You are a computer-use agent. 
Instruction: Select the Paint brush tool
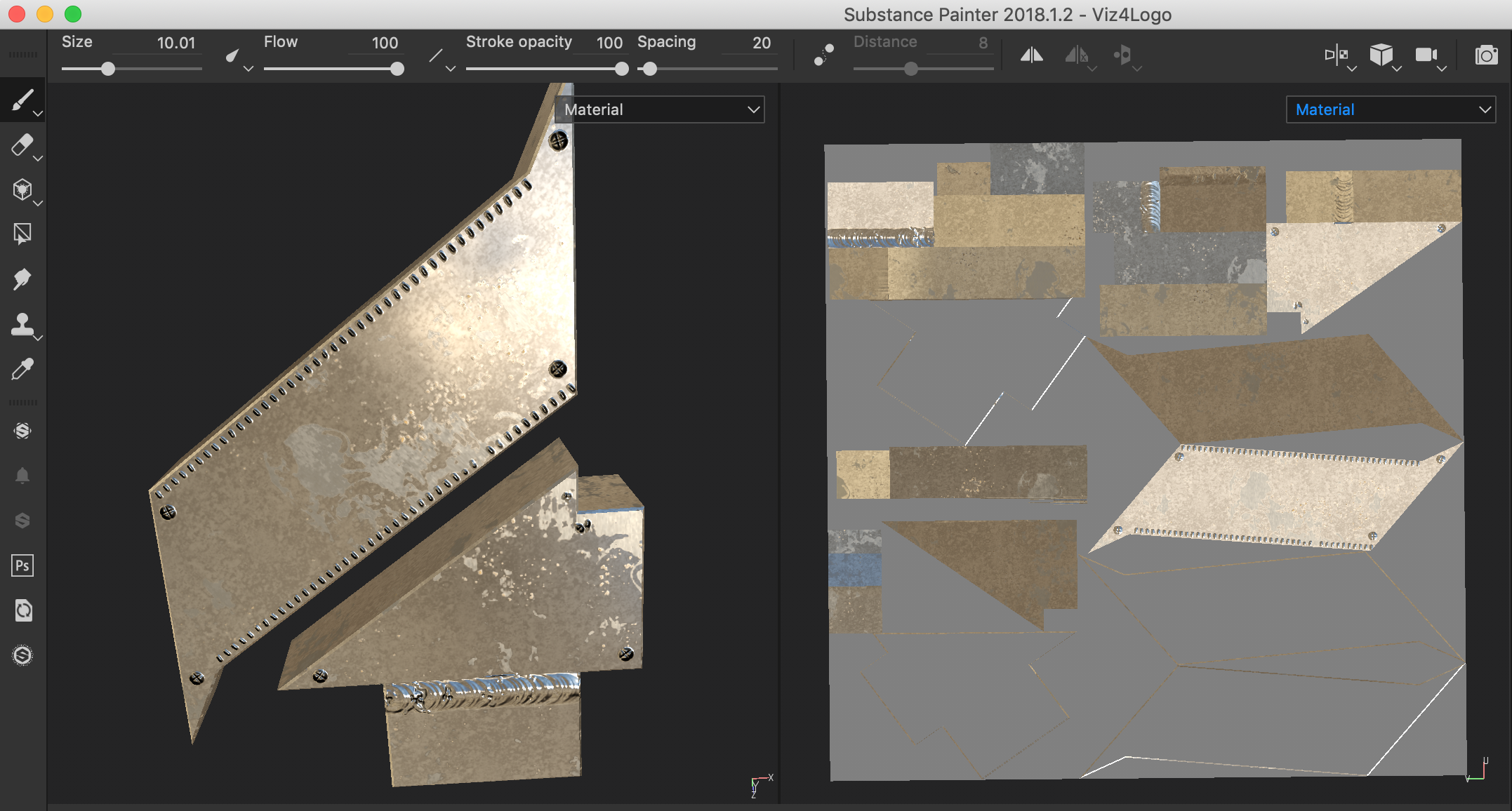tap(22, 100)
